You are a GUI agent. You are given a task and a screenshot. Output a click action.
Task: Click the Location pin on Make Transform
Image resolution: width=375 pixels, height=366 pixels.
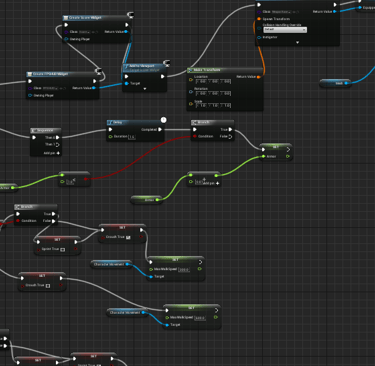191,80
